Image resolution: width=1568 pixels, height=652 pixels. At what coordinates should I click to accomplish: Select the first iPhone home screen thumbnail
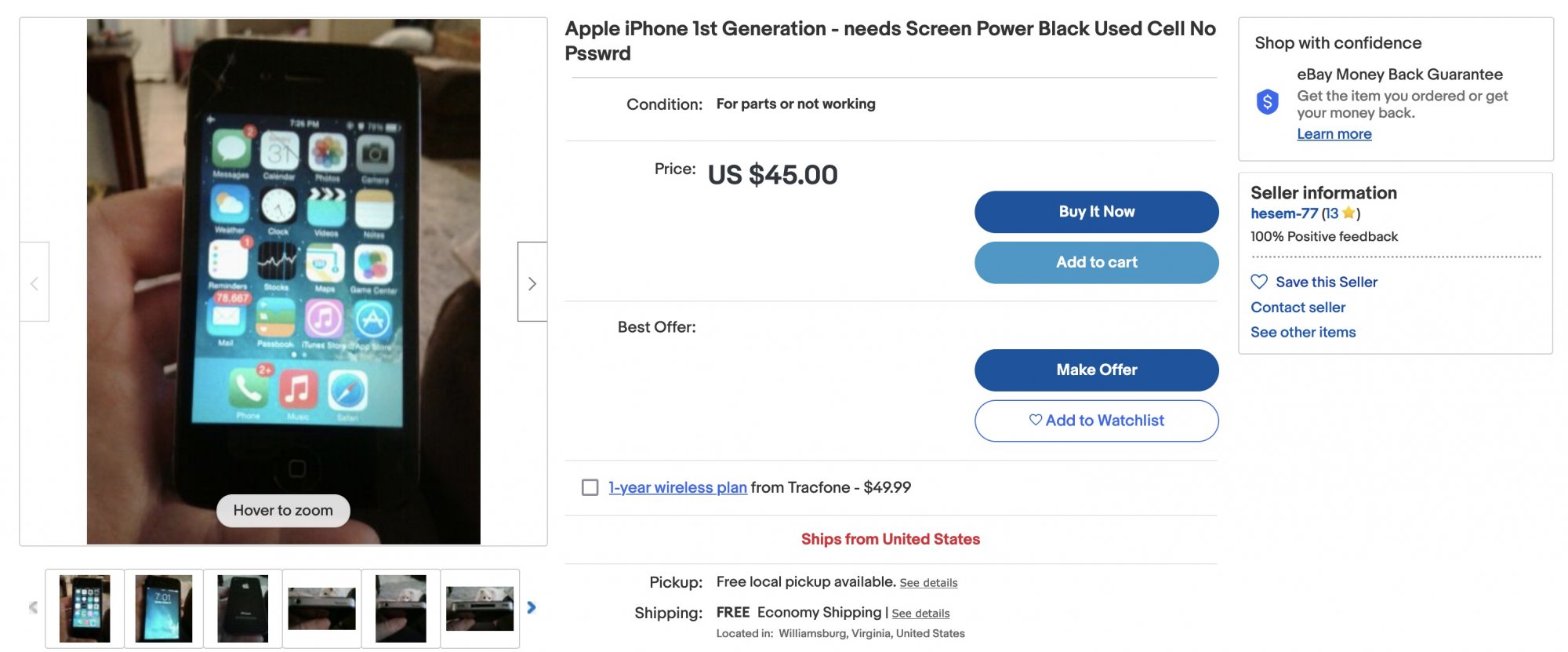coord(85,608)
